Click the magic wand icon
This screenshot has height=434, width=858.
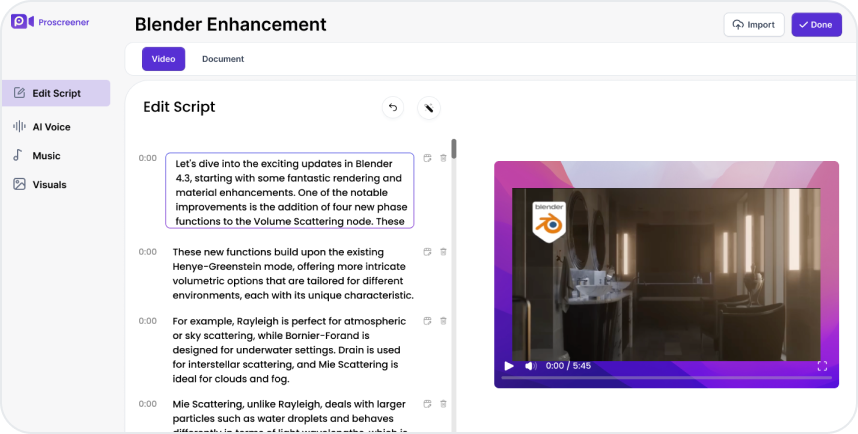click(x=429, y=108)
